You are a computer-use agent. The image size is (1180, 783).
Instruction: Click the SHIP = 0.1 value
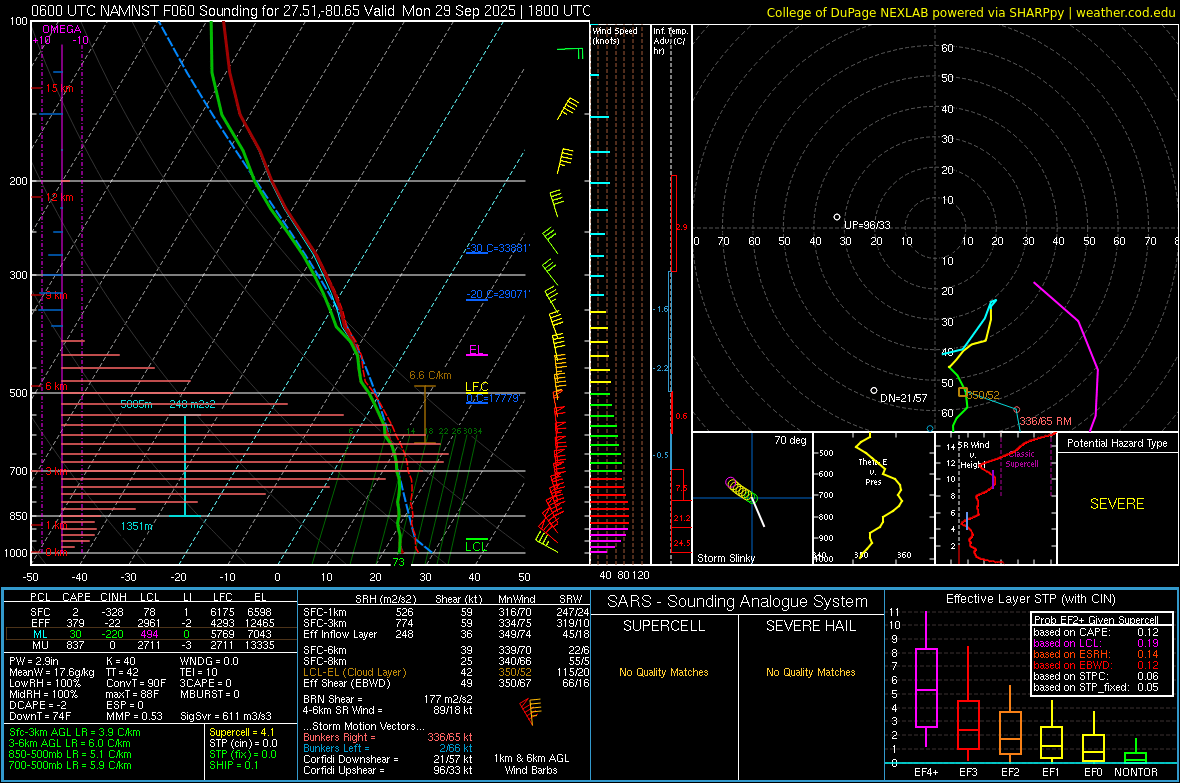(x=233, y=765)
